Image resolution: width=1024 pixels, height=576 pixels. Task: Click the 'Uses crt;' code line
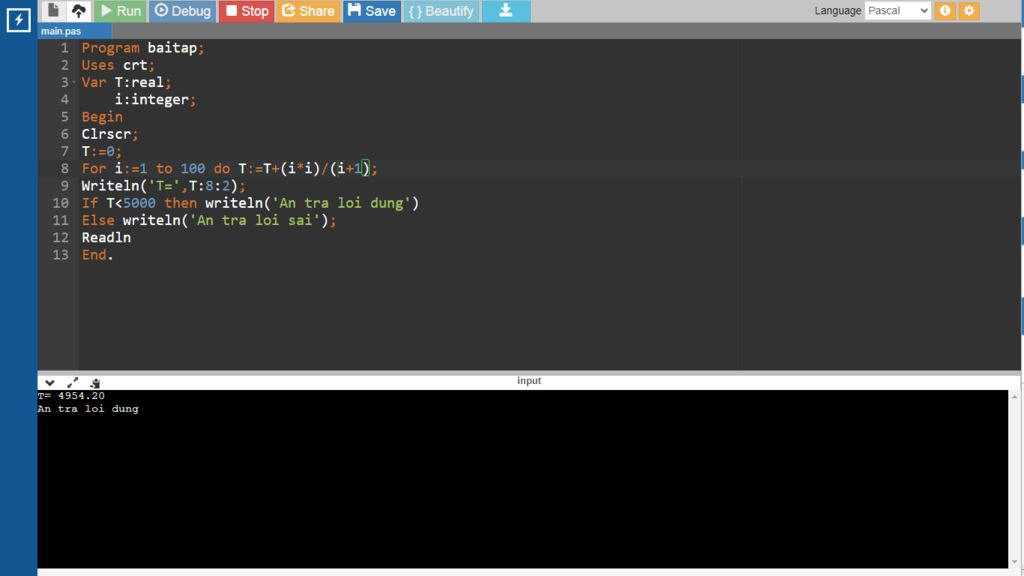[118, 65]
